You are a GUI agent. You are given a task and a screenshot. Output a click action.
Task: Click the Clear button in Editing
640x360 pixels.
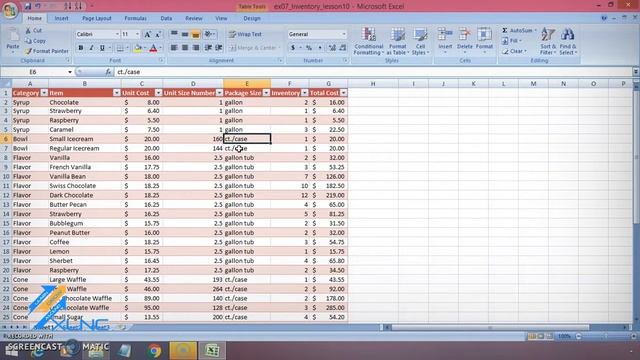514,51
